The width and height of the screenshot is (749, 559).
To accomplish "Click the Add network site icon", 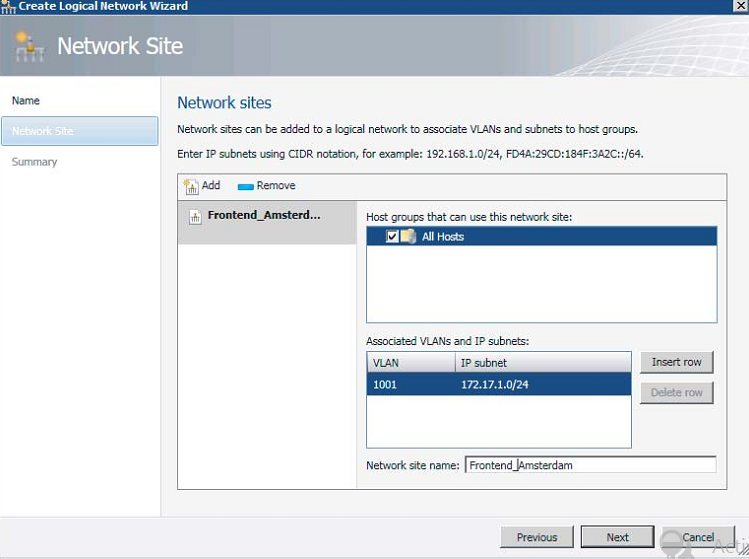I will (191, 186).
